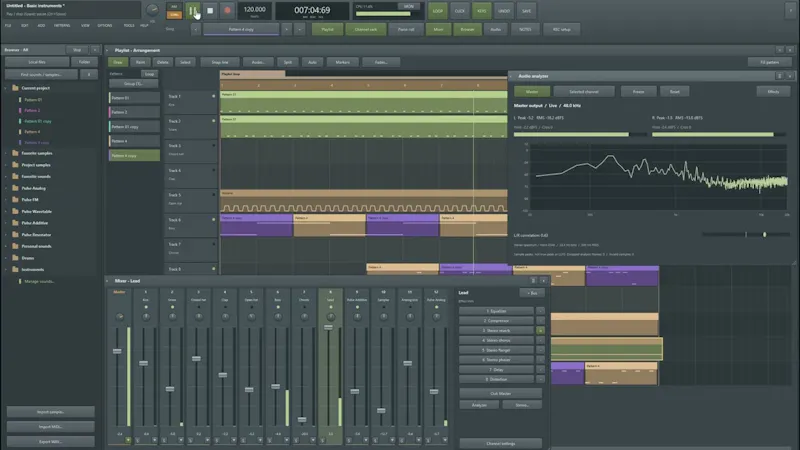This screenshot has height=450, width=800.
Task: Expand the Favorite sounds folder
Action: [6, 177]
